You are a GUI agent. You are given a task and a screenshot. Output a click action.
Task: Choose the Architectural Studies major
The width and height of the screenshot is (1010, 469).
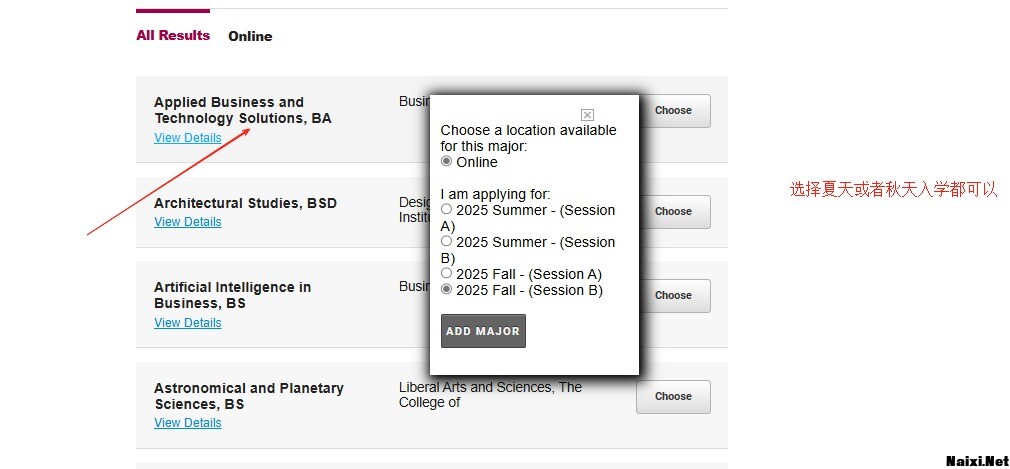click(x=673, y=211)
